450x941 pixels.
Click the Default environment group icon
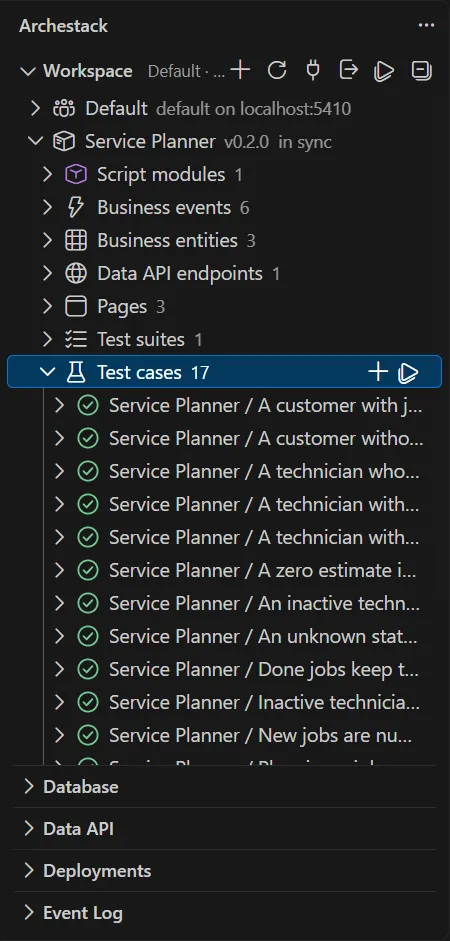[64, 109]
